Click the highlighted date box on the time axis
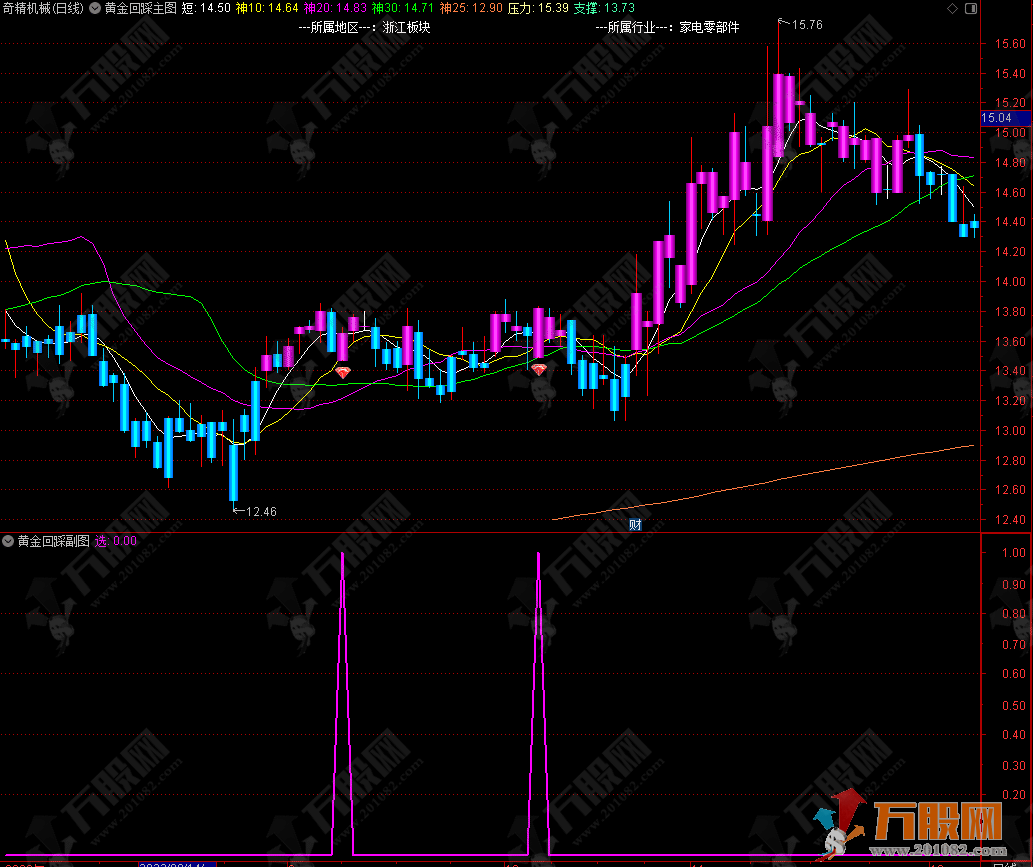The width and height of the screenshot is (1033, 867). tap(177, 864)
